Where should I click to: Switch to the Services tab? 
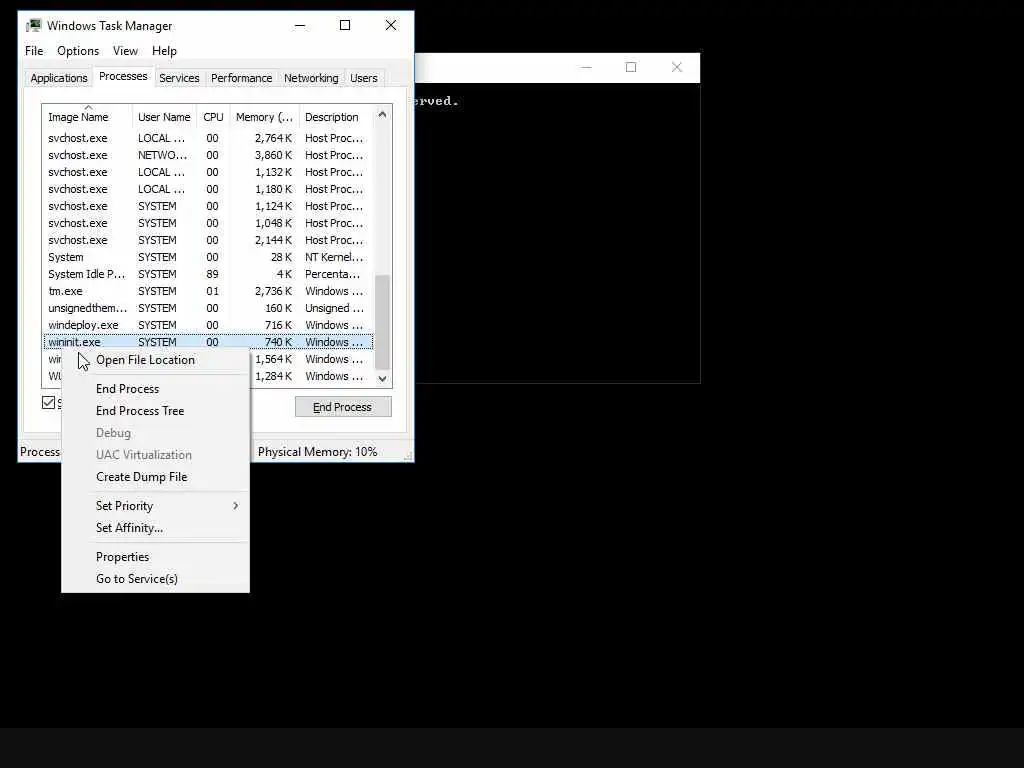(179, 78)
